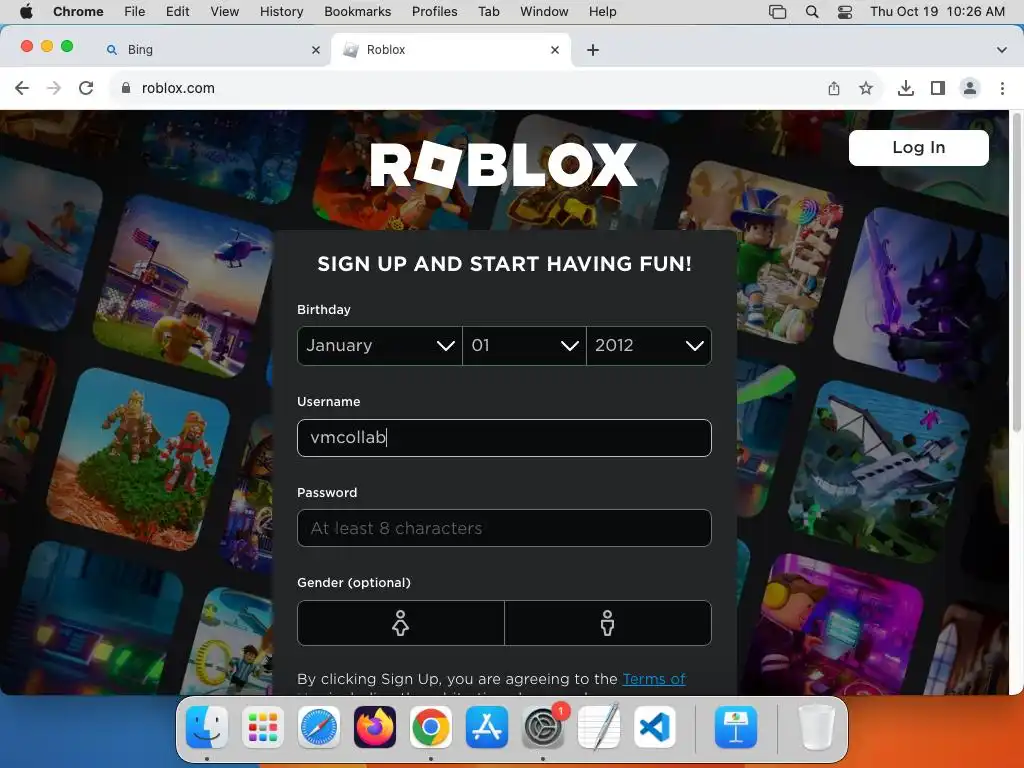This screenshot has width=1024, height=768.
Task: Open the birthday month dropdown
Action: [379, 345]
